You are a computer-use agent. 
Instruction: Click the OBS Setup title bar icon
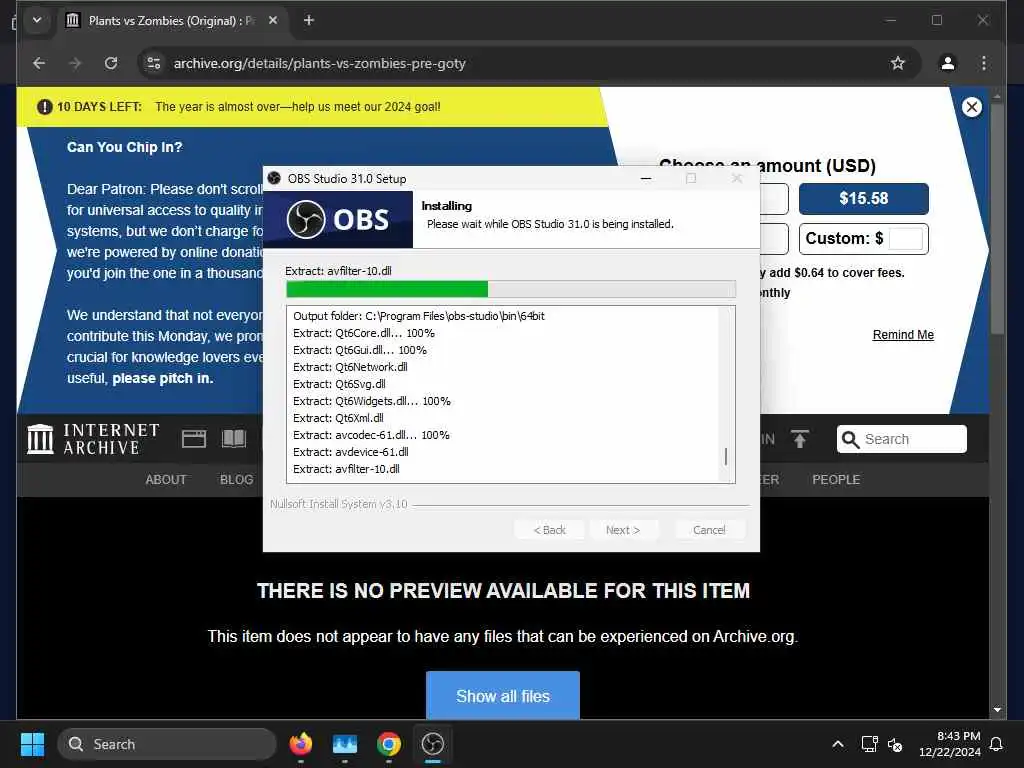[274, 178]
